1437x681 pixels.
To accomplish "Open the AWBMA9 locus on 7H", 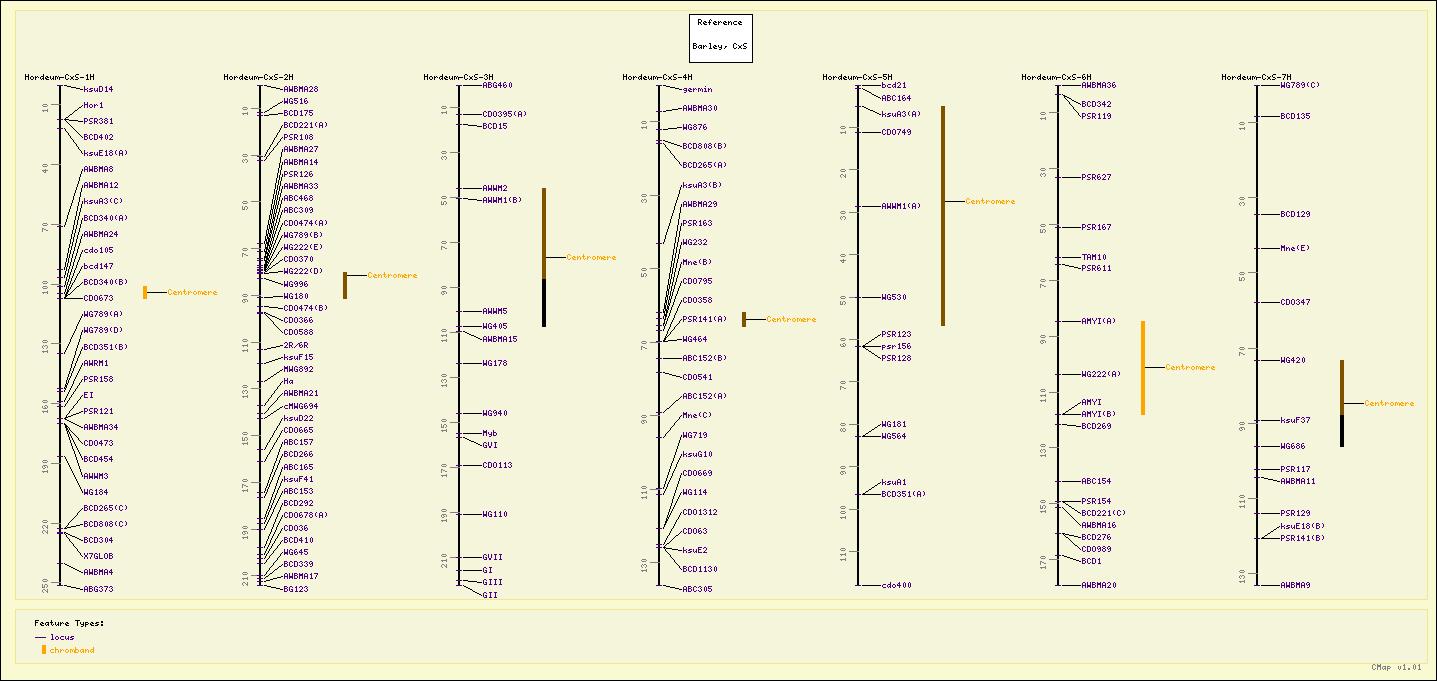I will (1295, 585).
